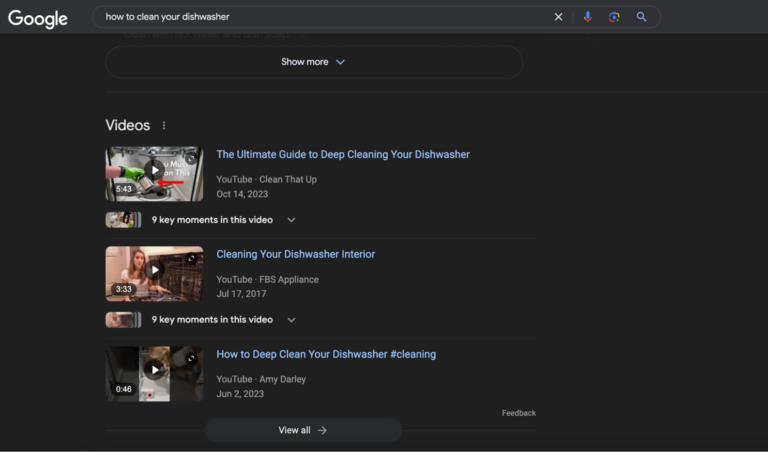
Task: Play the Ultimate Guide video thumbnail
Action: pos(154,174)
